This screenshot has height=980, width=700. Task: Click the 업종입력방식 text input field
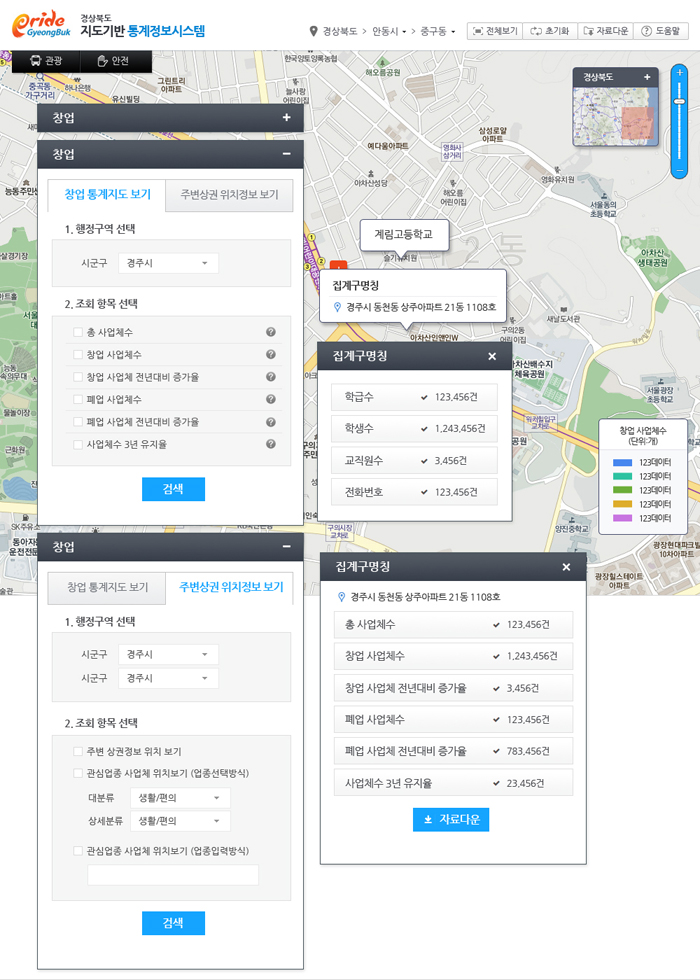172,875
